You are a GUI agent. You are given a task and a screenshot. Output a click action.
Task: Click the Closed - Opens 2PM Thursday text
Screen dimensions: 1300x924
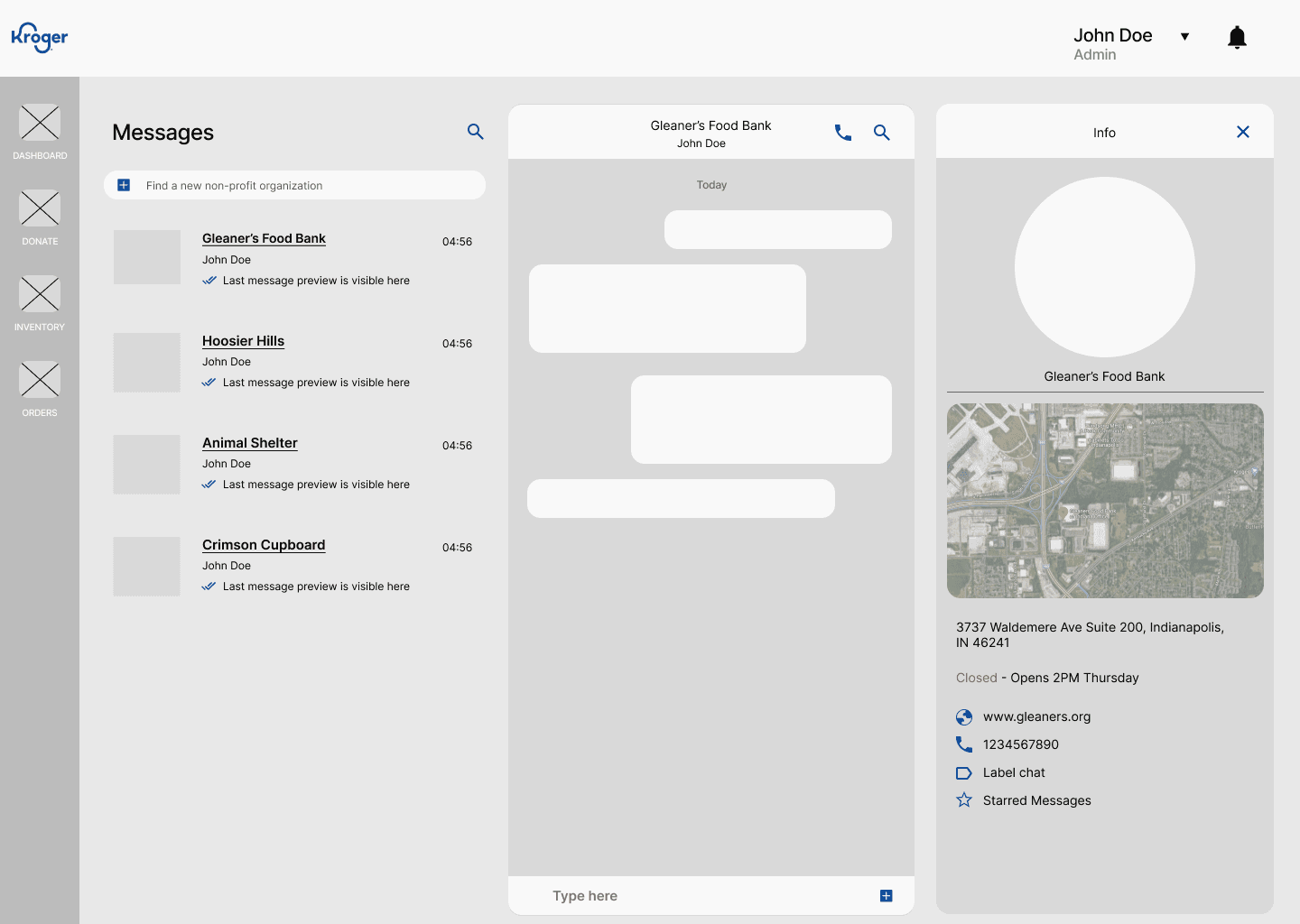pos(1047,678)
